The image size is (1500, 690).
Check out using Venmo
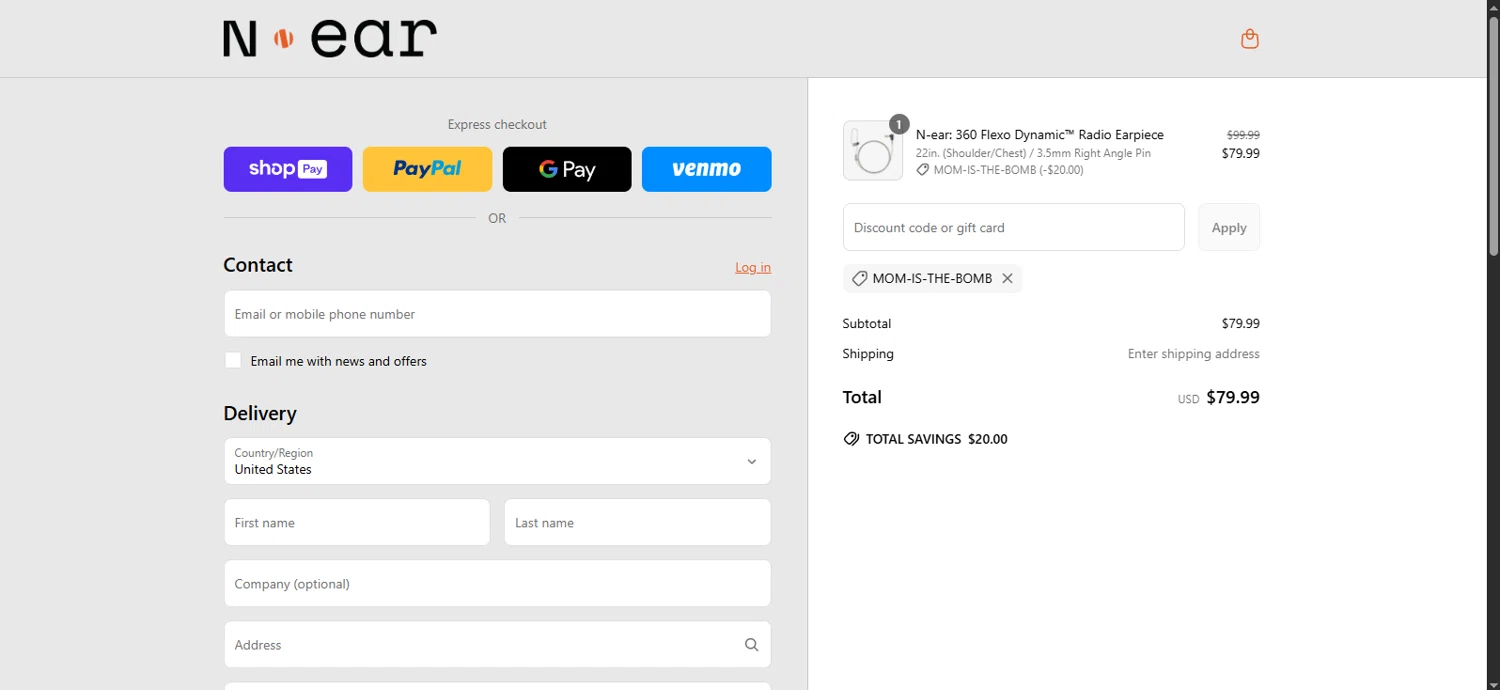click(x=706, y=169)
